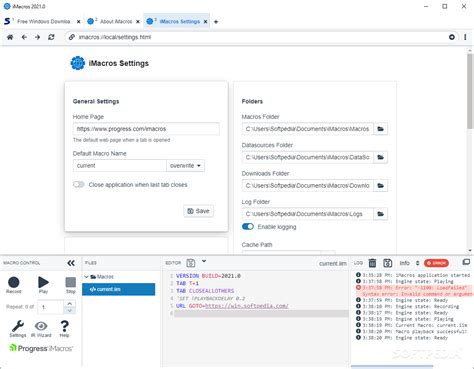
Task: Click the iMacros 2021.0 title bar icon
Action: [7, 6]
